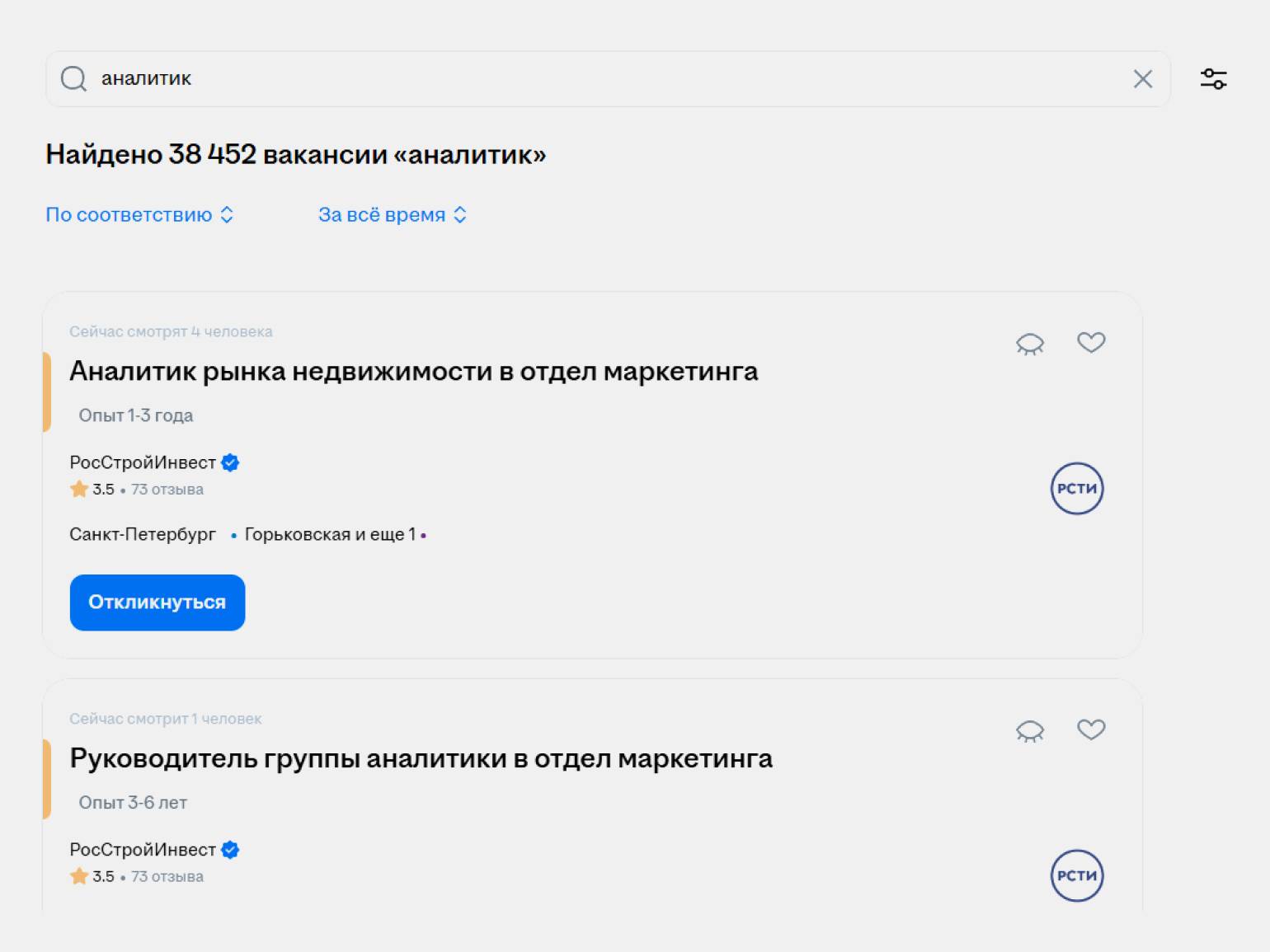Image resolution: width=1270 pixels, height=952 pixels.
Task: Click the search field containing «аналитик»
Action: 610,79
